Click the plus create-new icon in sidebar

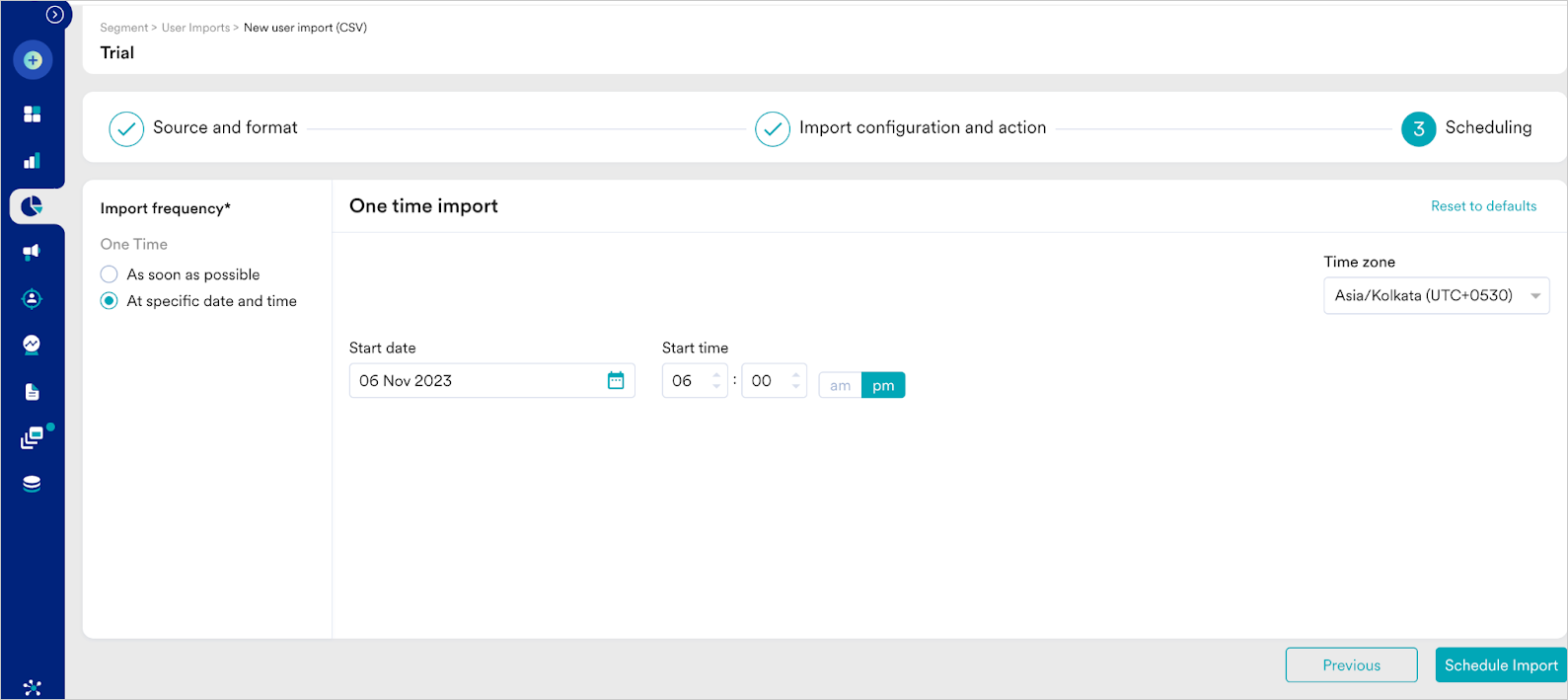pyautogui.click(x=33, y=60)
